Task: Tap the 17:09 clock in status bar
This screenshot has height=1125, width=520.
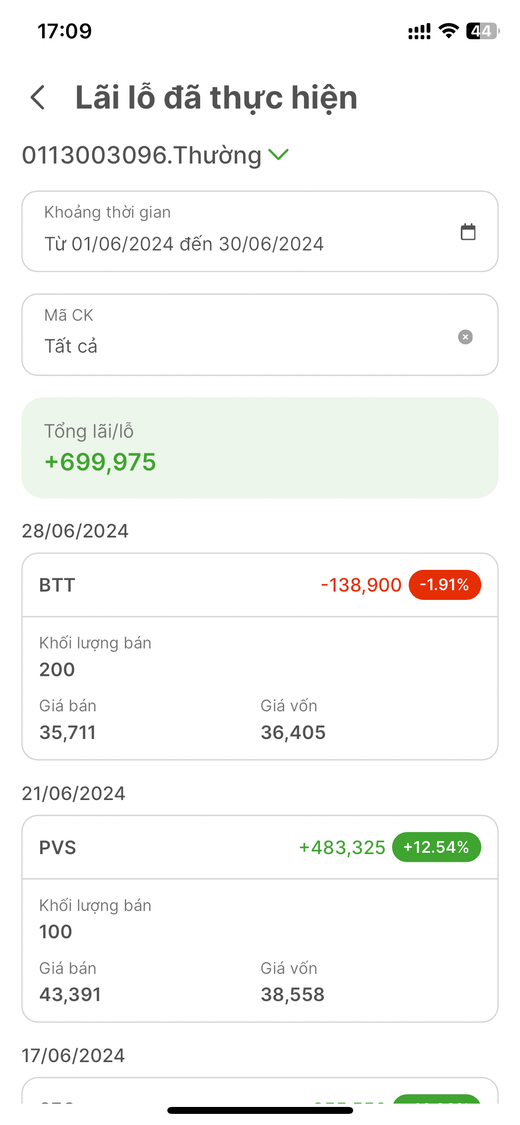Action: [x=65, y=31]
